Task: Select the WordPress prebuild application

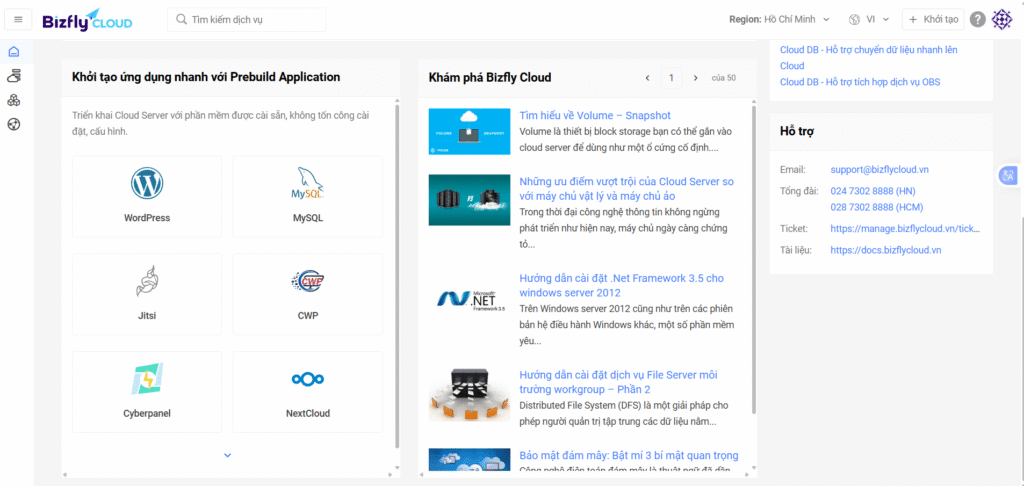Action: click(x=147, y=196)
